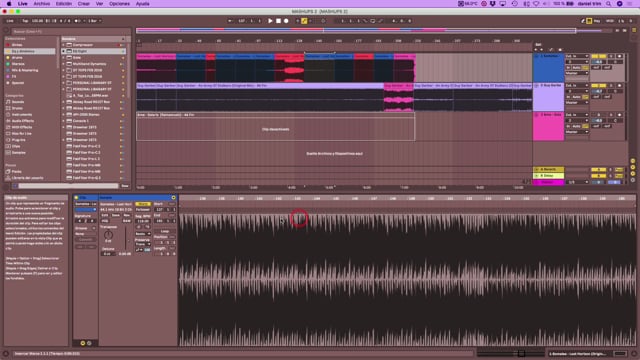The image size is (640, 360).
Task: Open the Preserve Transients dropdown
Action: pyautogui.click(x=143, y=244)
